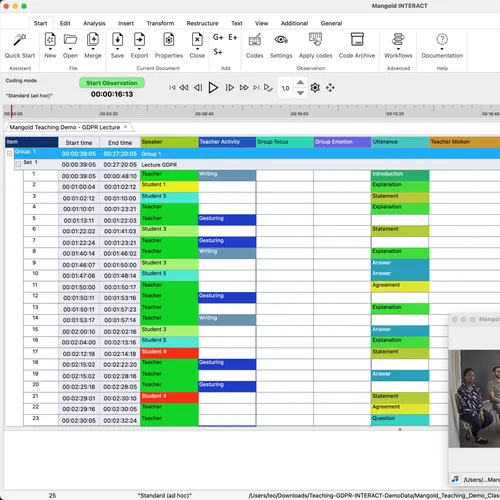Open the Merge dropdown arrow
Image resolution: width=500 pixels, height=500 pixels.
(93, 49)
